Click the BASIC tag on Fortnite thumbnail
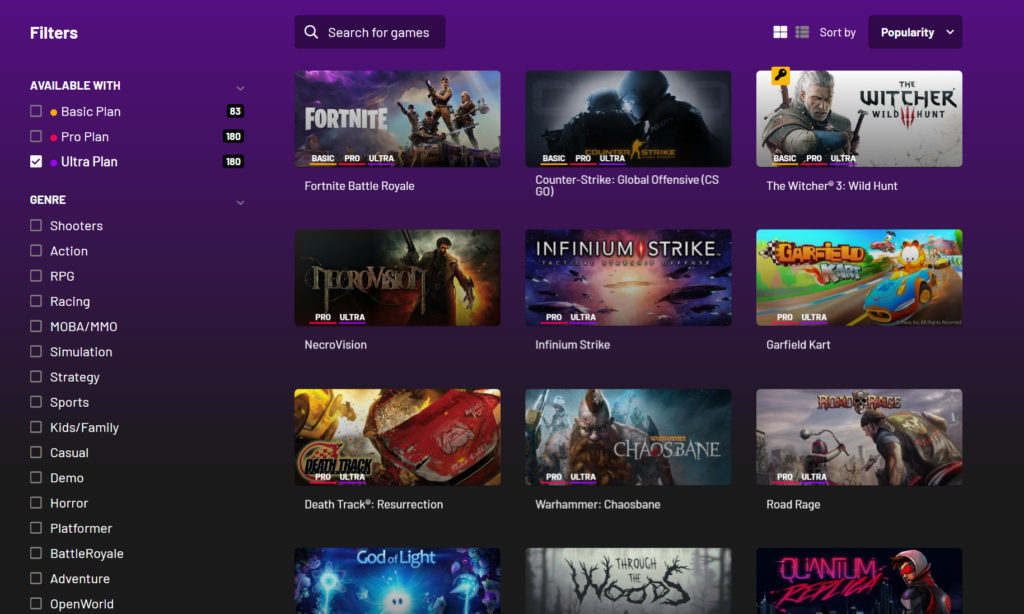 (x=323, y=158)
